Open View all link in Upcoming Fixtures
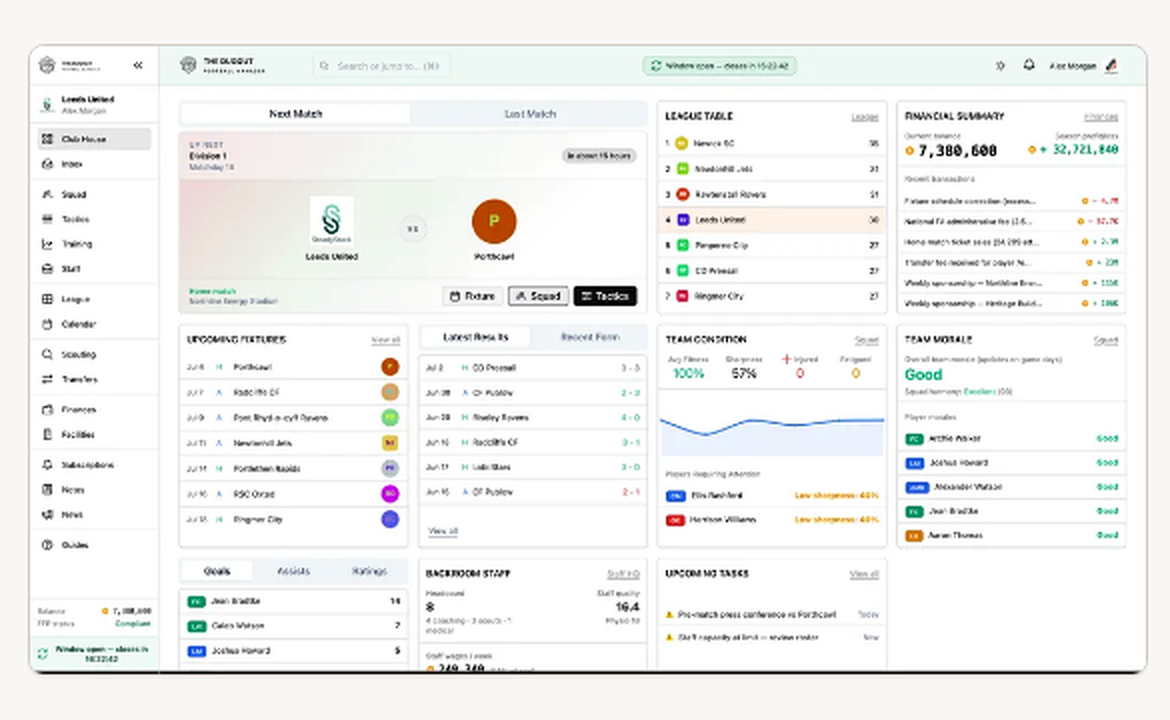 click(386, 340)
